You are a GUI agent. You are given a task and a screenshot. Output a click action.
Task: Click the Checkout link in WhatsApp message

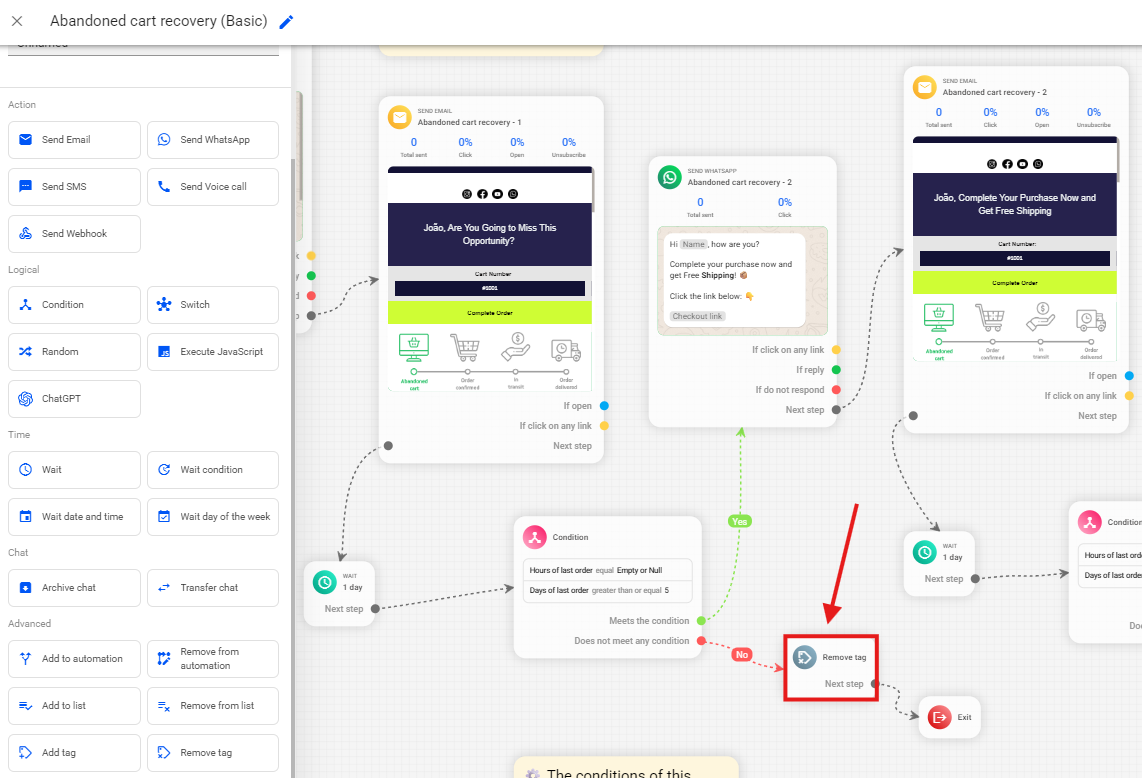[x=697, y=316]
